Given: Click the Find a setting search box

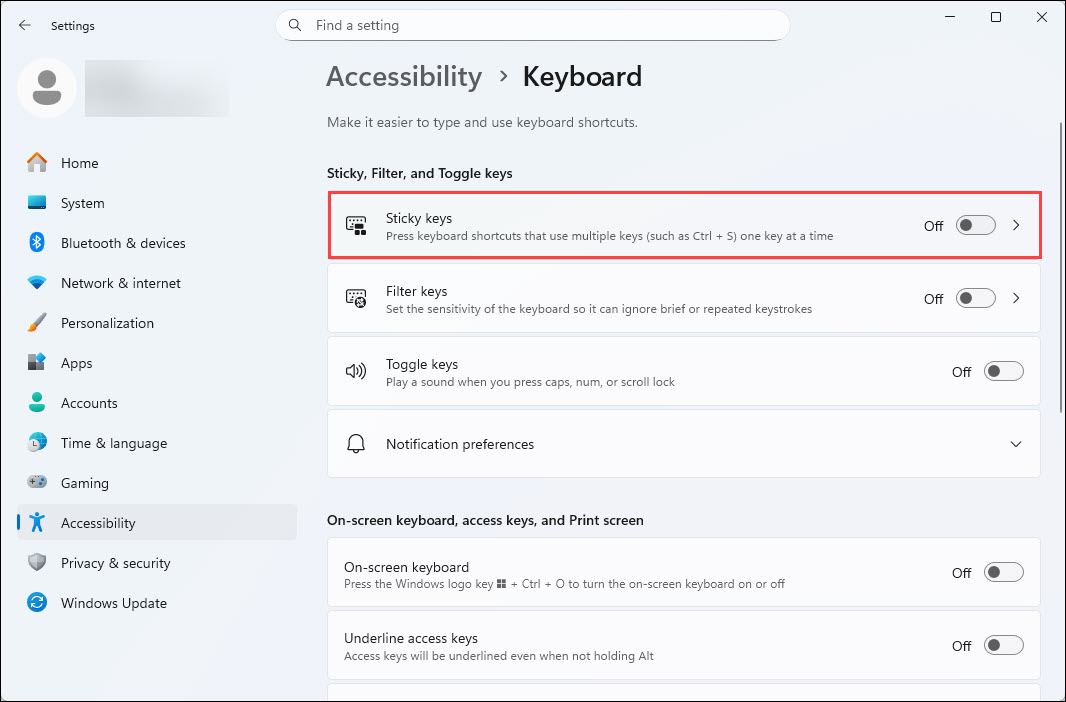Looking at the screenshot, I should click(540, 25).
